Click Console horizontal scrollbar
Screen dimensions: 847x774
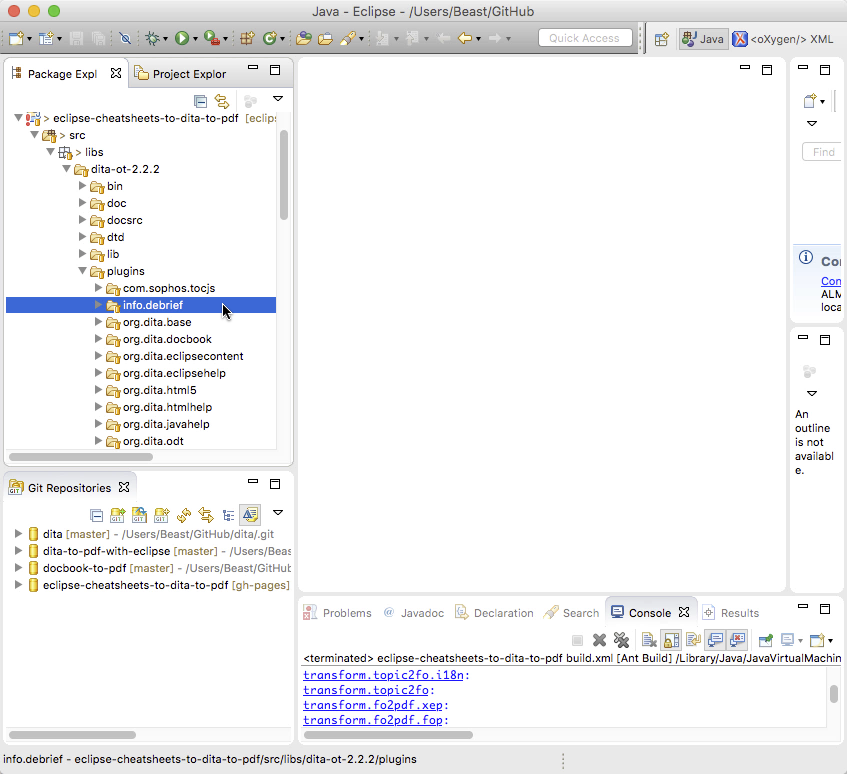388,735
